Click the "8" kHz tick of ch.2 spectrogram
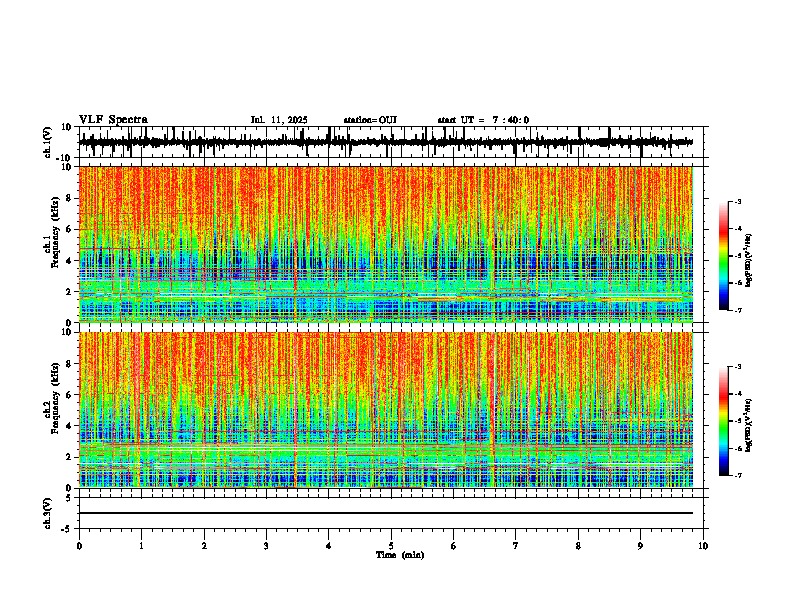Viewport: 792px width, 612px height. tap(70, 364)
